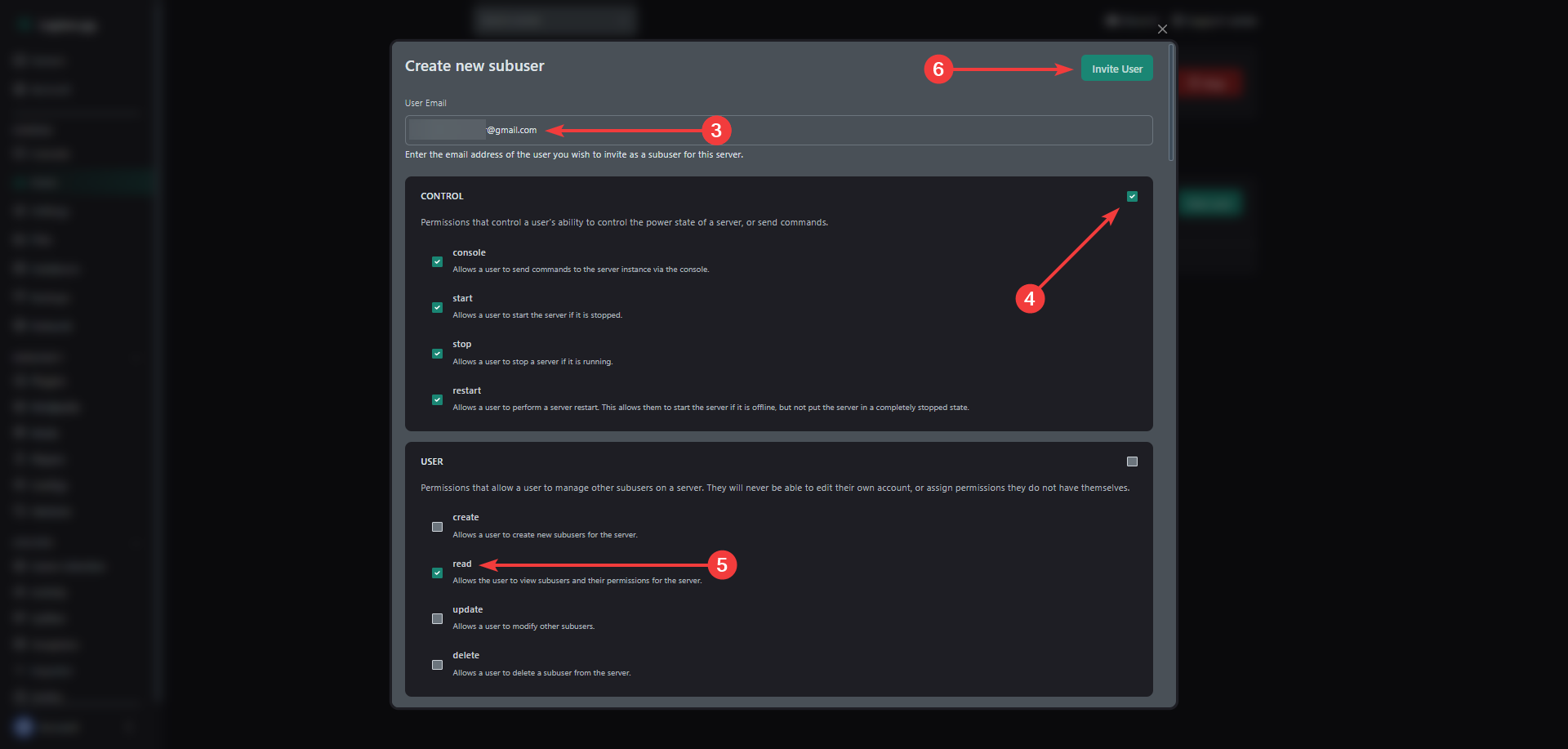1568x749 pixels.
Task: Click the green action button on the right panel
Action: (1211, 203)
